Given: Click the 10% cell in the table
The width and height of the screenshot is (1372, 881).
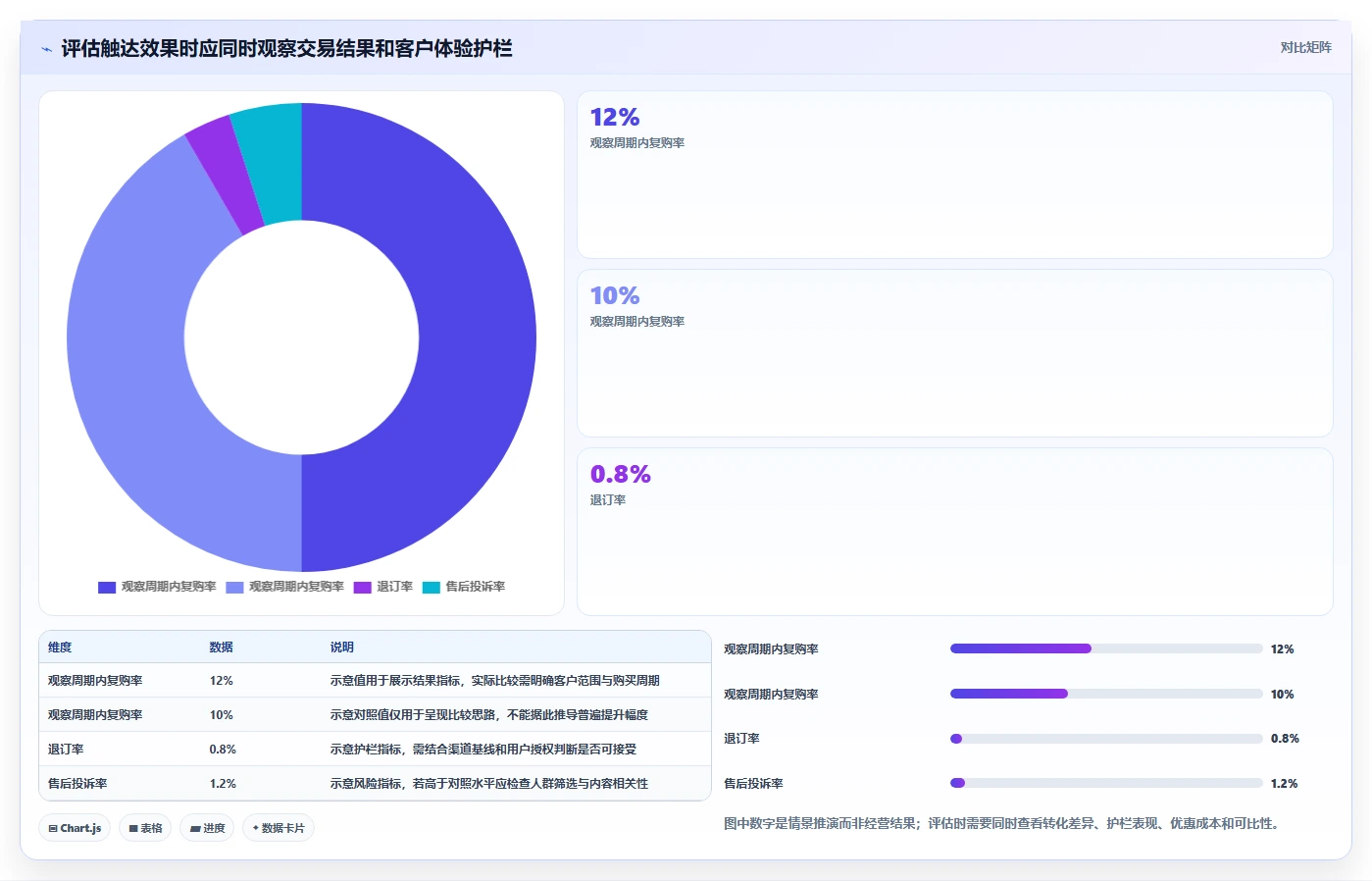Looking at the screenshot, I should coord(221,715).
